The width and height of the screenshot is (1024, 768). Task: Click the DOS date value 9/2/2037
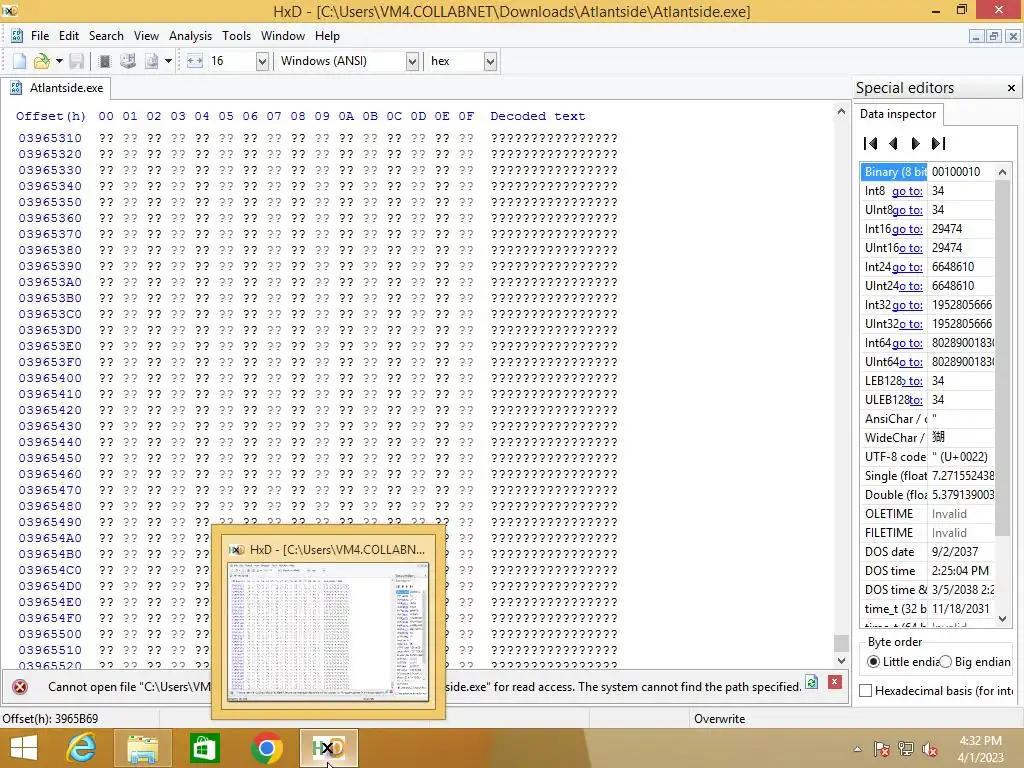955,552
